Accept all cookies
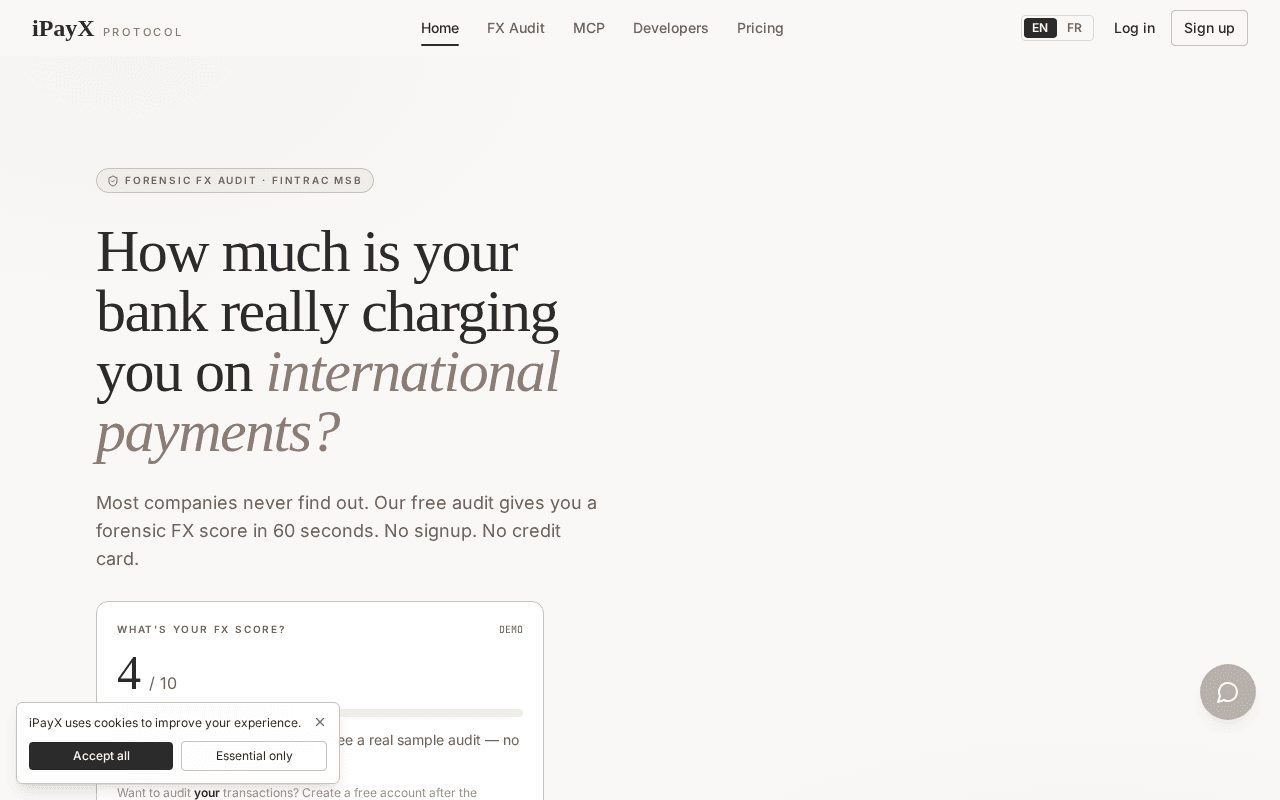The width and height of the screenshot is (1280, 800). point(101,756)
